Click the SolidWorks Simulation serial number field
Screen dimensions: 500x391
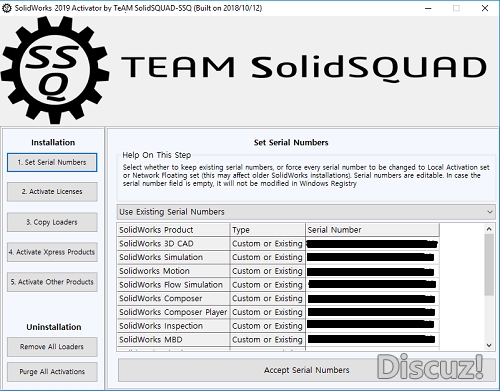372,257
